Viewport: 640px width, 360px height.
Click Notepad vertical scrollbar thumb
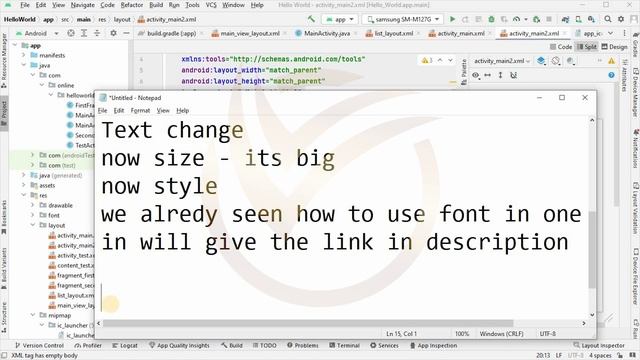[x=592, y=249]
